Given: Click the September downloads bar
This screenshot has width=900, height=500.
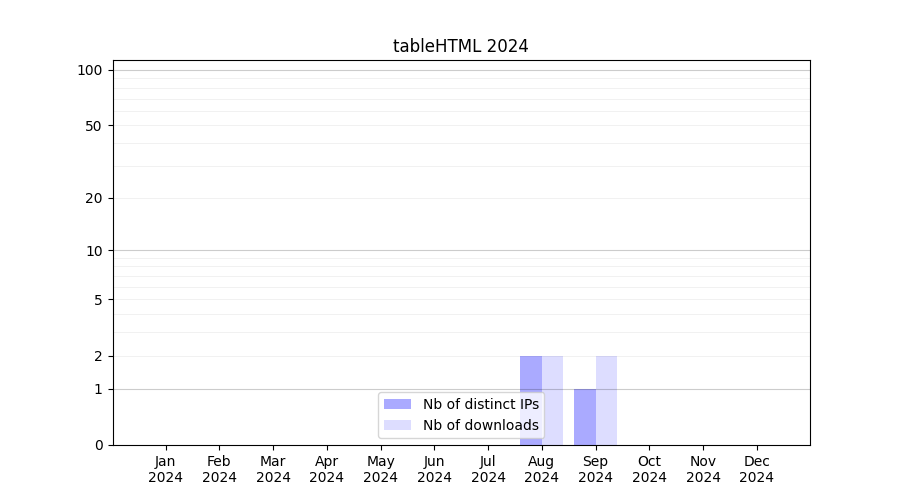Looking at the screenshot, I should 606,400.
